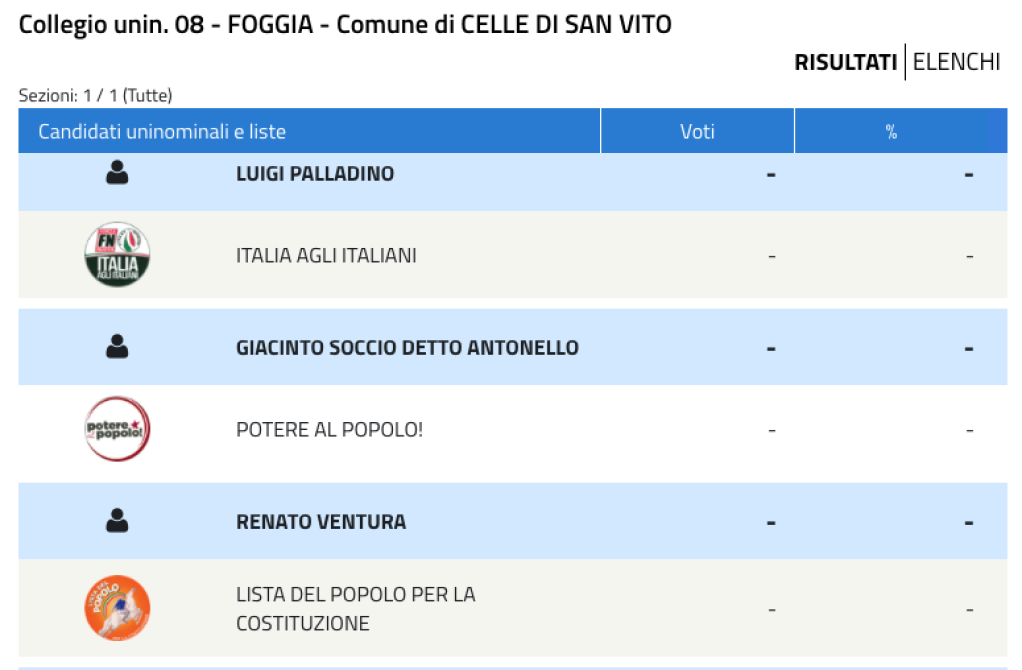Image resolution: width=1022 pixels, height=670 pixels.
Task: Select candidate name LUIGI PALLADINO
Action: click(x=315, y=174)
